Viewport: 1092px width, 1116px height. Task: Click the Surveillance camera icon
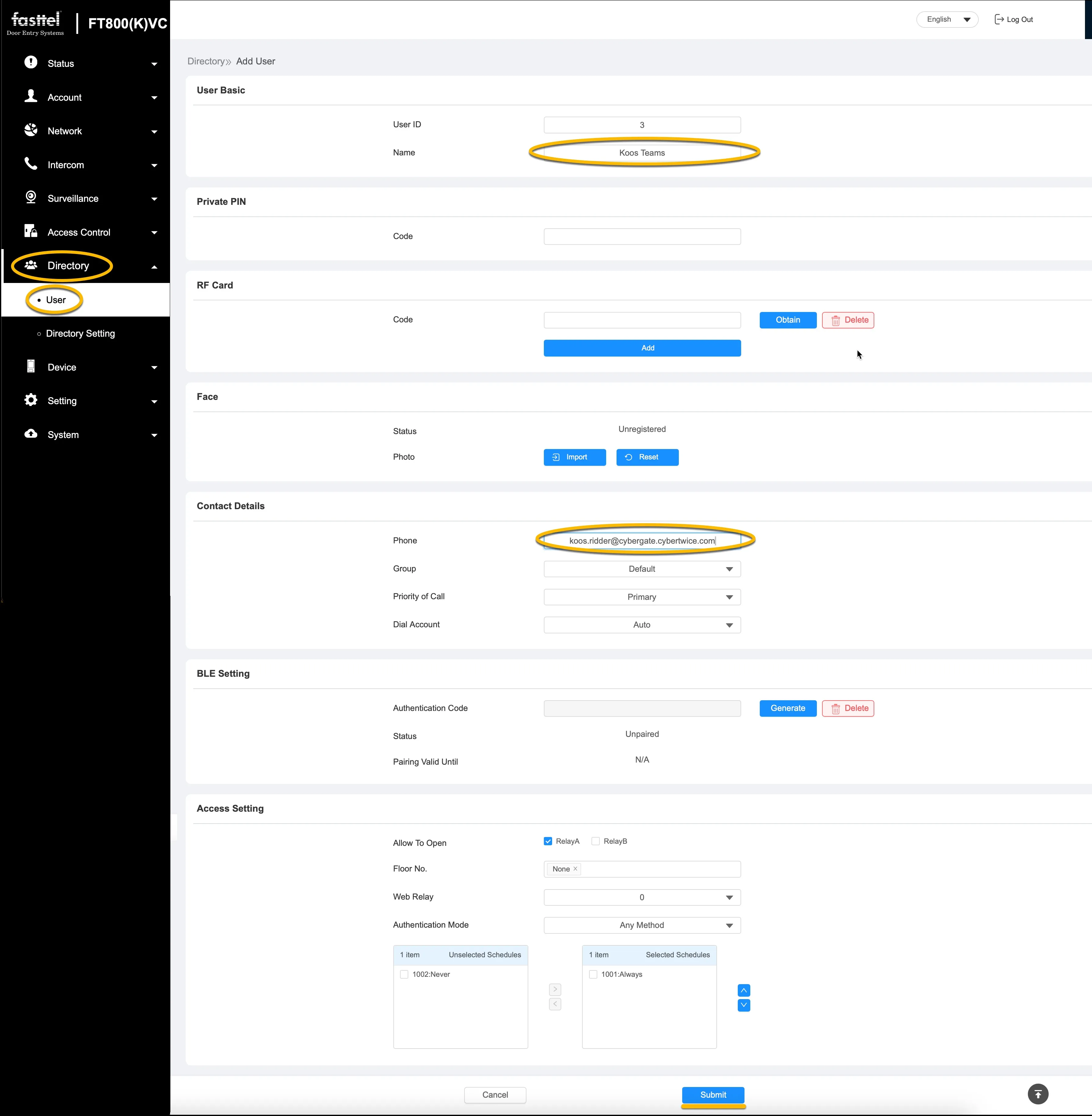31,198
